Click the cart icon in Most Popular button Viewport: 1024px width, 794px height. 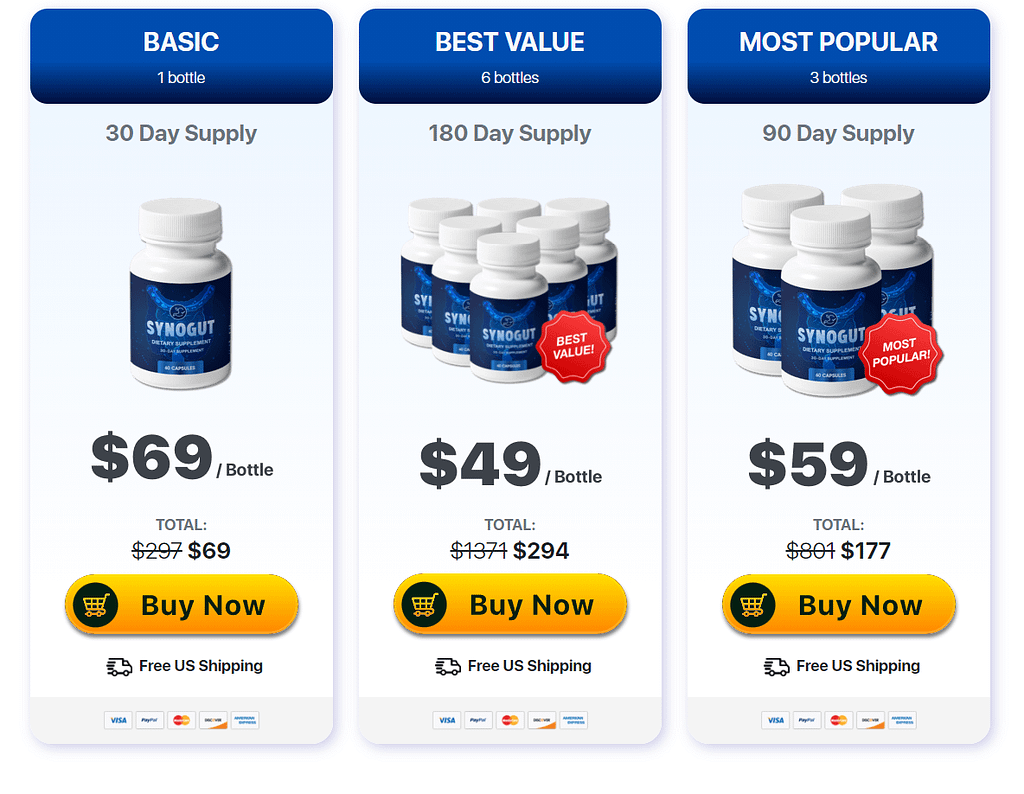click(752, 605)
